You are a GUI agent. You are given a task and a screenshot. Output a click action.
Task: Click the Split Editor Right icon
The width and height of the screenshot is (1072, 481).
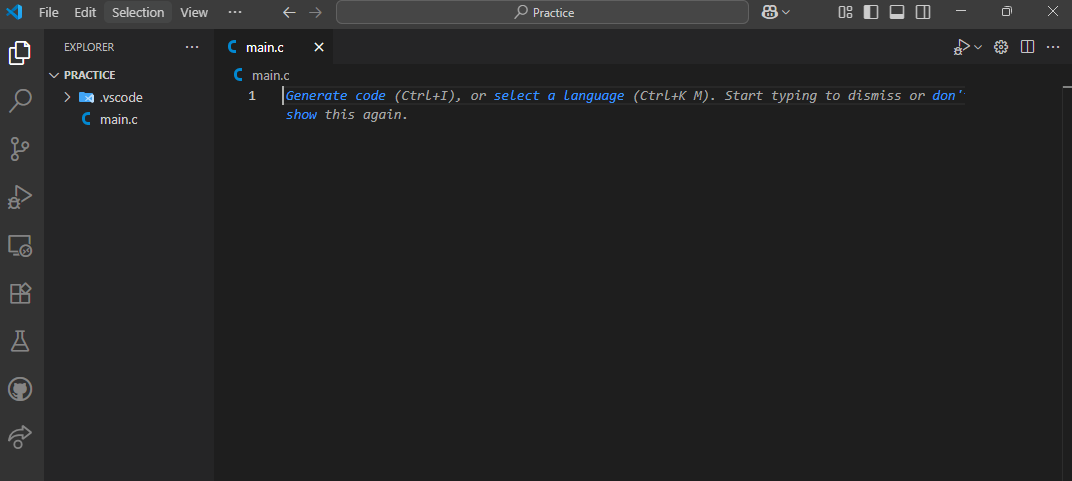pyautogui.click(x=1027, y=47)
